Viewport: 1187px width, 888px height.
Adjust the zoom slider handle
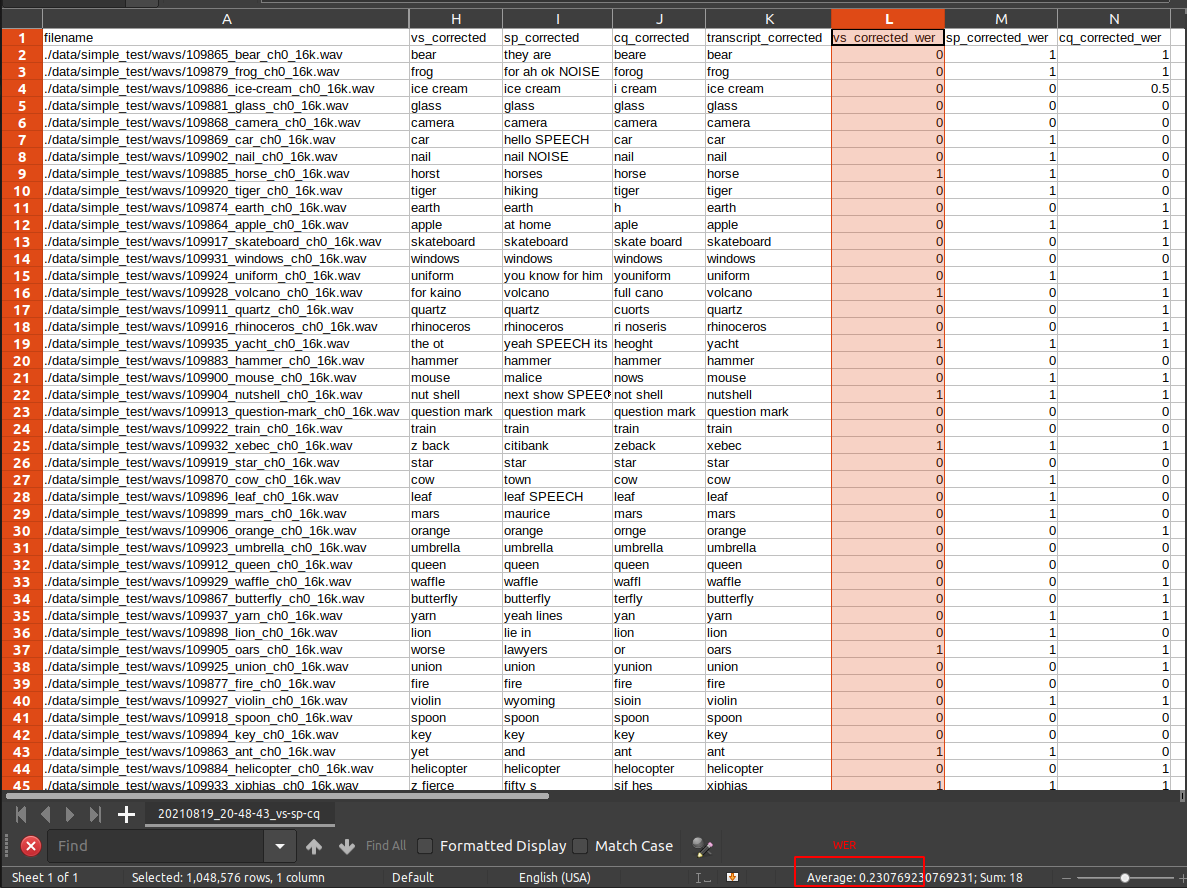coord(1125,878)
